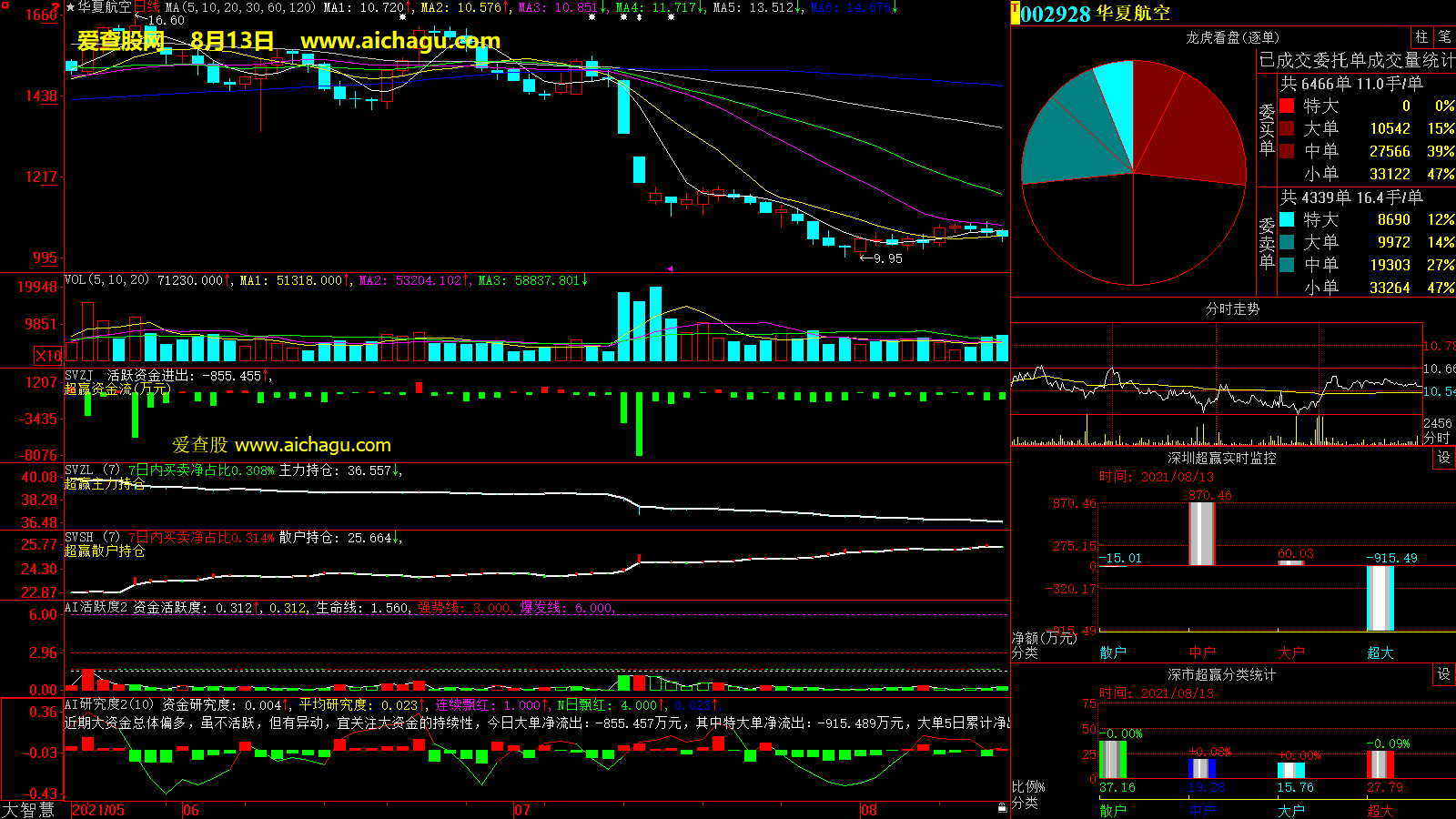Click the star icon before 华夏航空
This screenshot has width=1456, height=819.
(x=70, y=7)
